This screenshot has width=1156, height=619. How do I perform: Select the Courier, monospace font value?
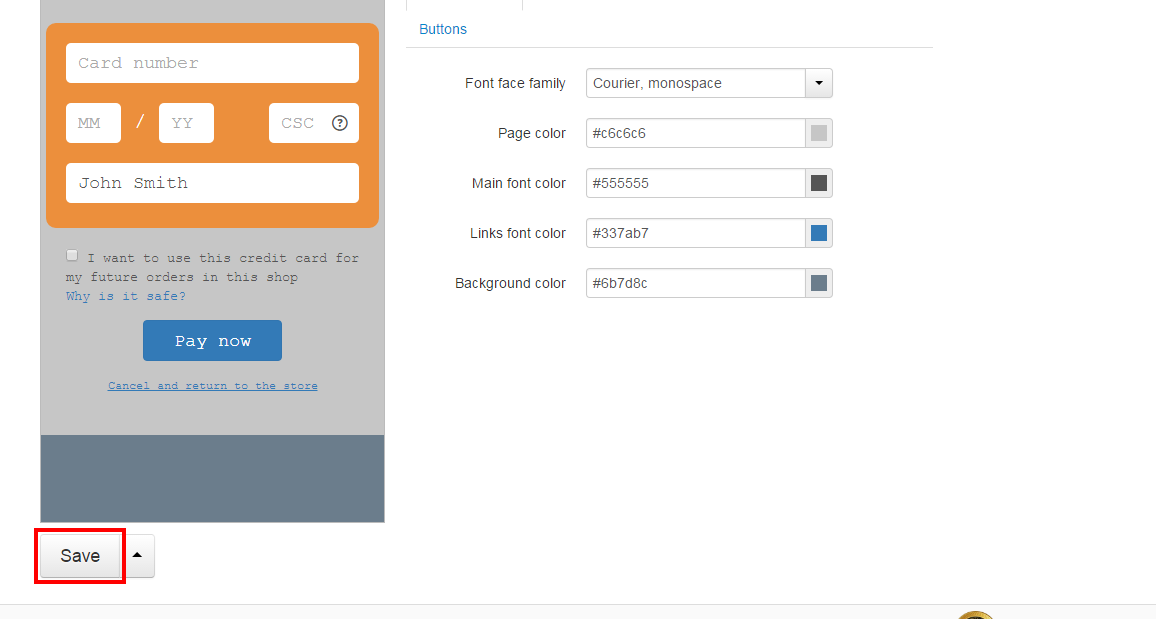click(x=695, y=83)
